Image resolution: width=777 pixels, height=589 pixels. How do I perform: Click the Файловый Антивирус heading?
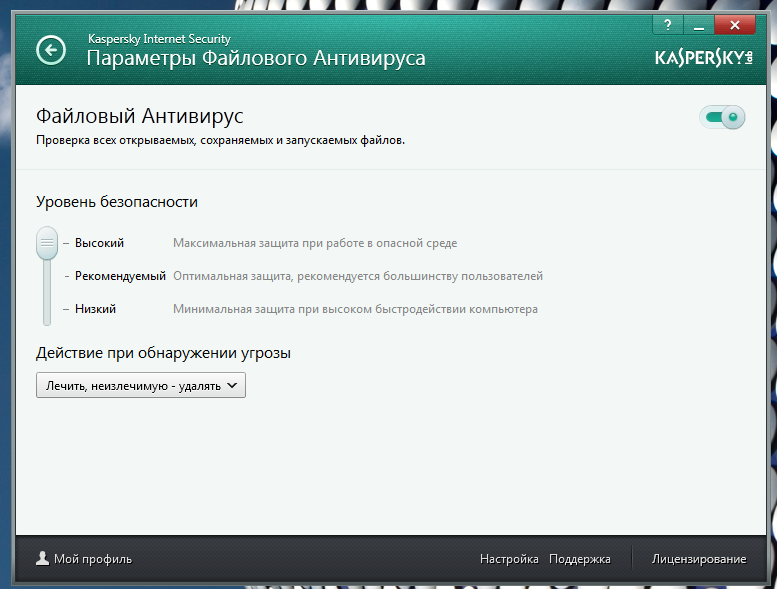[139, 117]
